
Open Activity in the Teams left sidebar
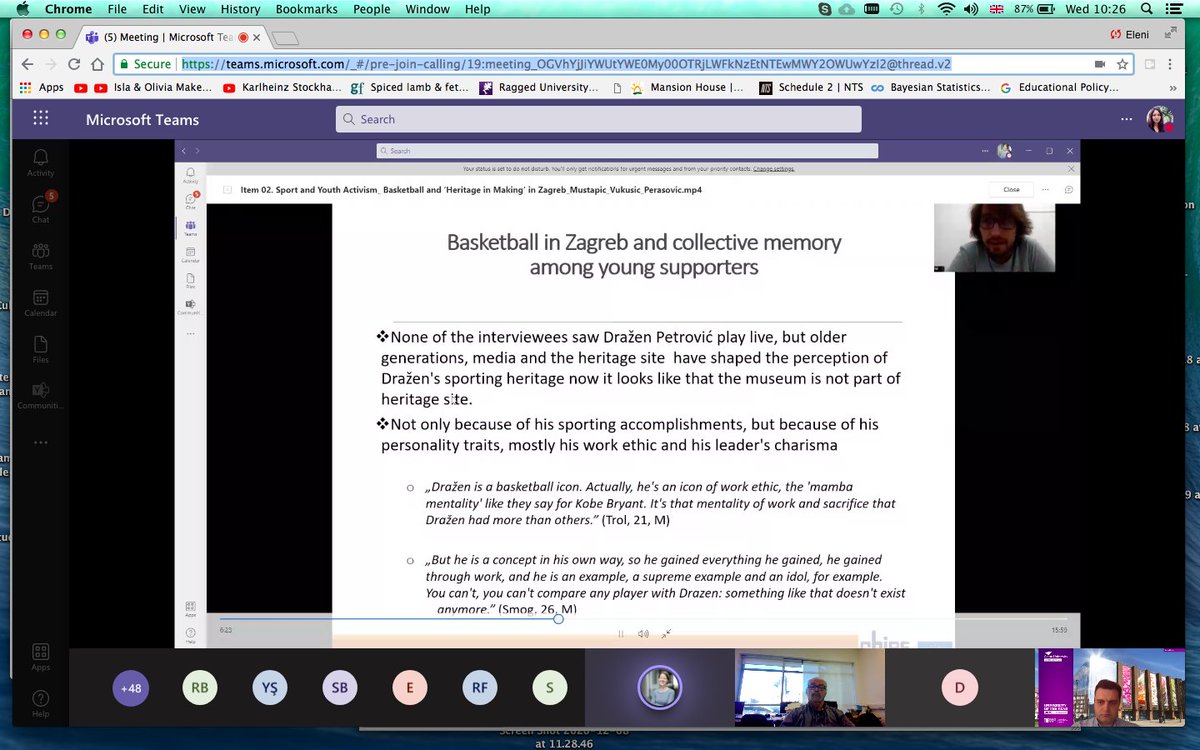pyautogui.click(x=40, y=162)
